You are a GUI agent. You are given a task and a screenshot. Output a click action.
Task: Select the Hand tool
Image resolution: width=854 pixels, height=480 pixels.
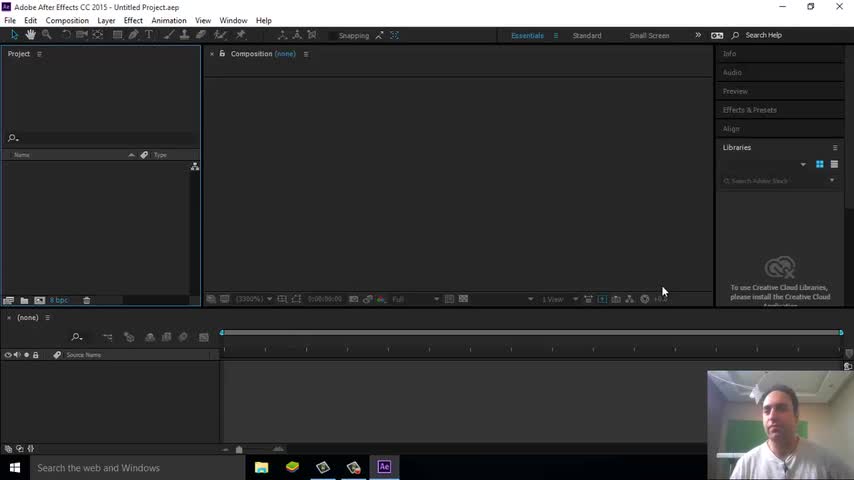[30, 35]
